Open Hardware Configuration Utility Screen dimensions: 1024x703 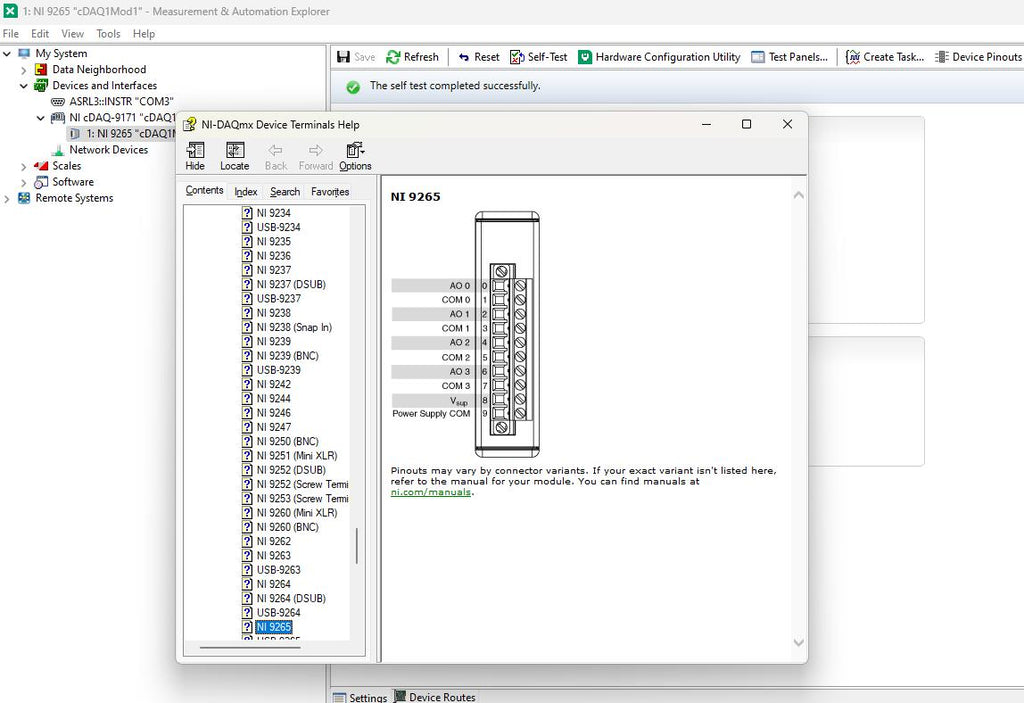659,57
